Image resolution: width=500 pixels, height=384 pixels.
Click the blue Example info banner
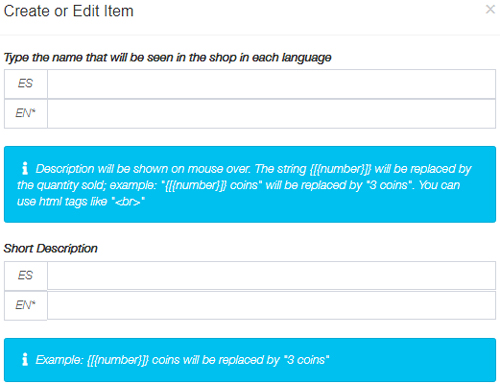tap(250, 360)
